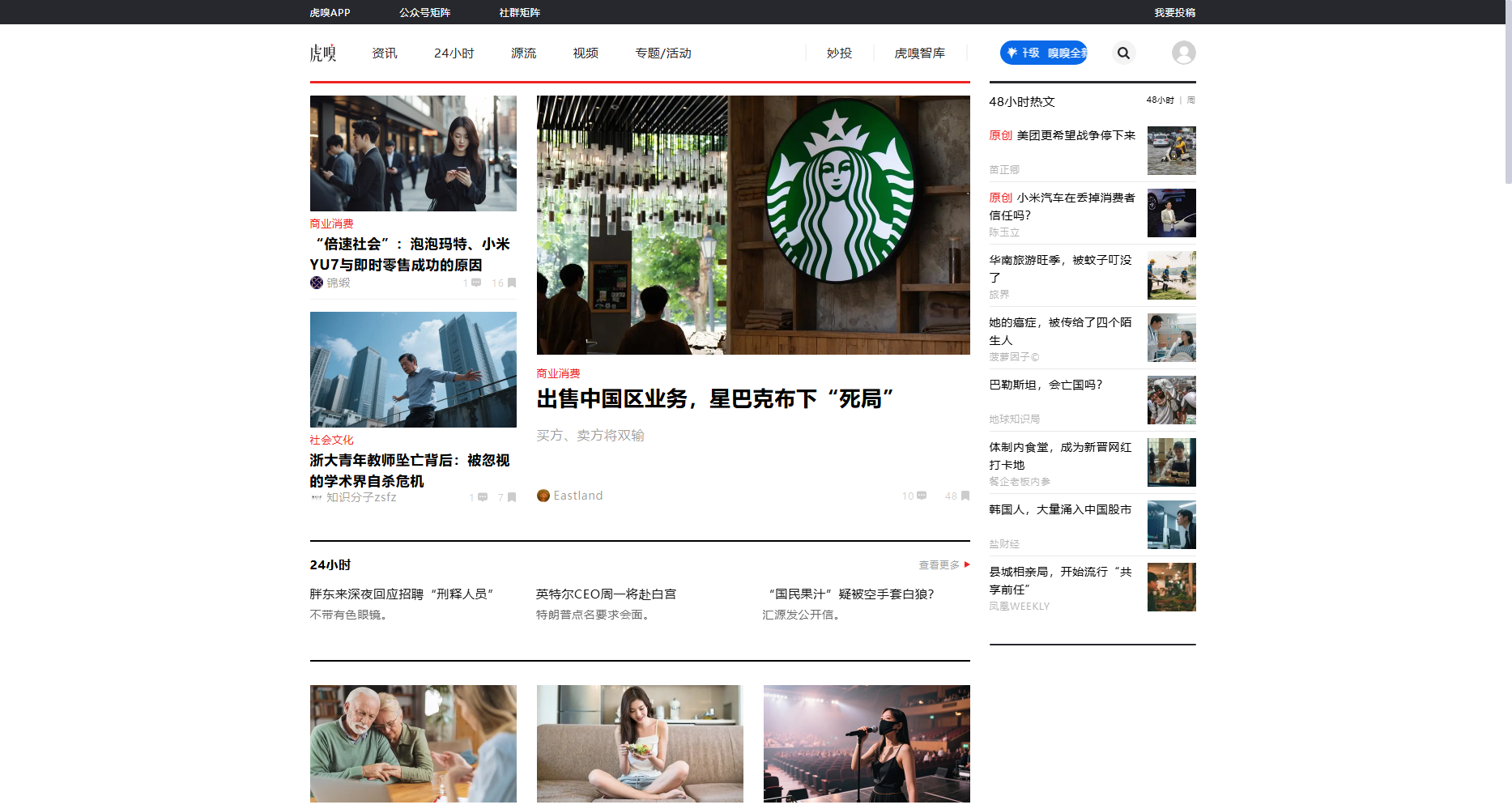This screenshot has width=1512, height=809.
Task: Click bookmark icon on 星巴克 headline article
Action: (x=965, y=496)
